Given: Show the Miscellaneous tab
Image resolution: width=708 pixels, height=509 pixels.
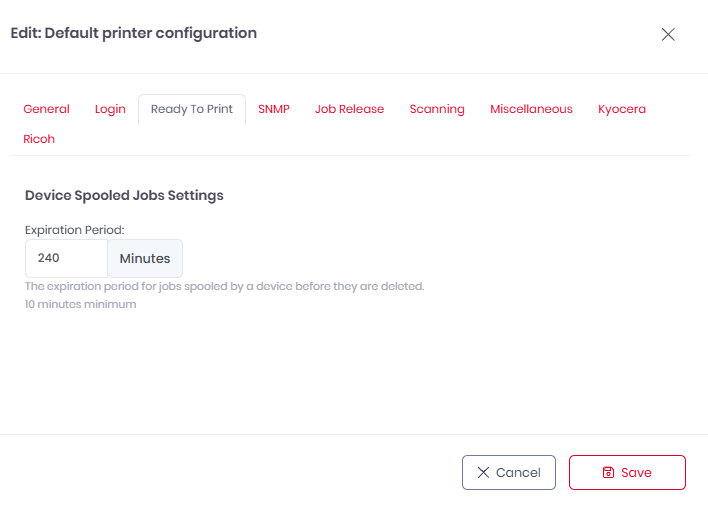Looking at the screenshot, I should coord(531,109).
